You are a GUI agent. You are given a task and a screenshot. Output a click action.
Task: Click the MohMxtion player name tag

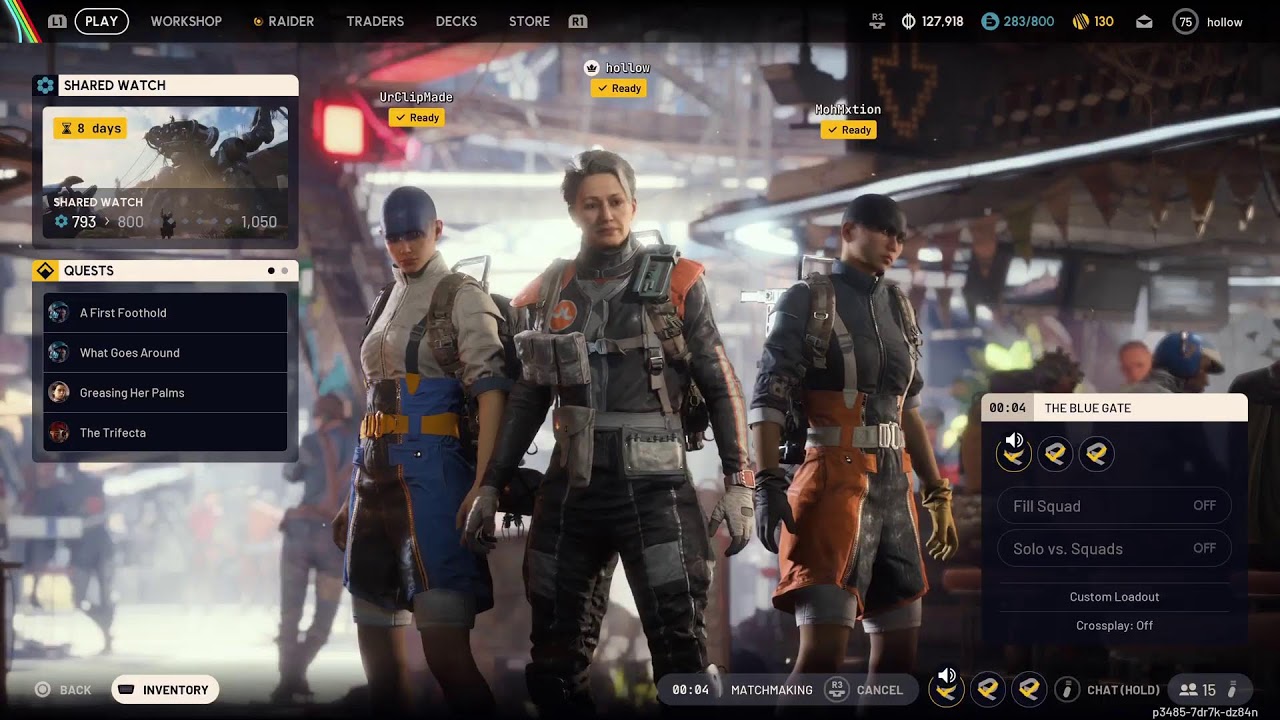(848, 110)
